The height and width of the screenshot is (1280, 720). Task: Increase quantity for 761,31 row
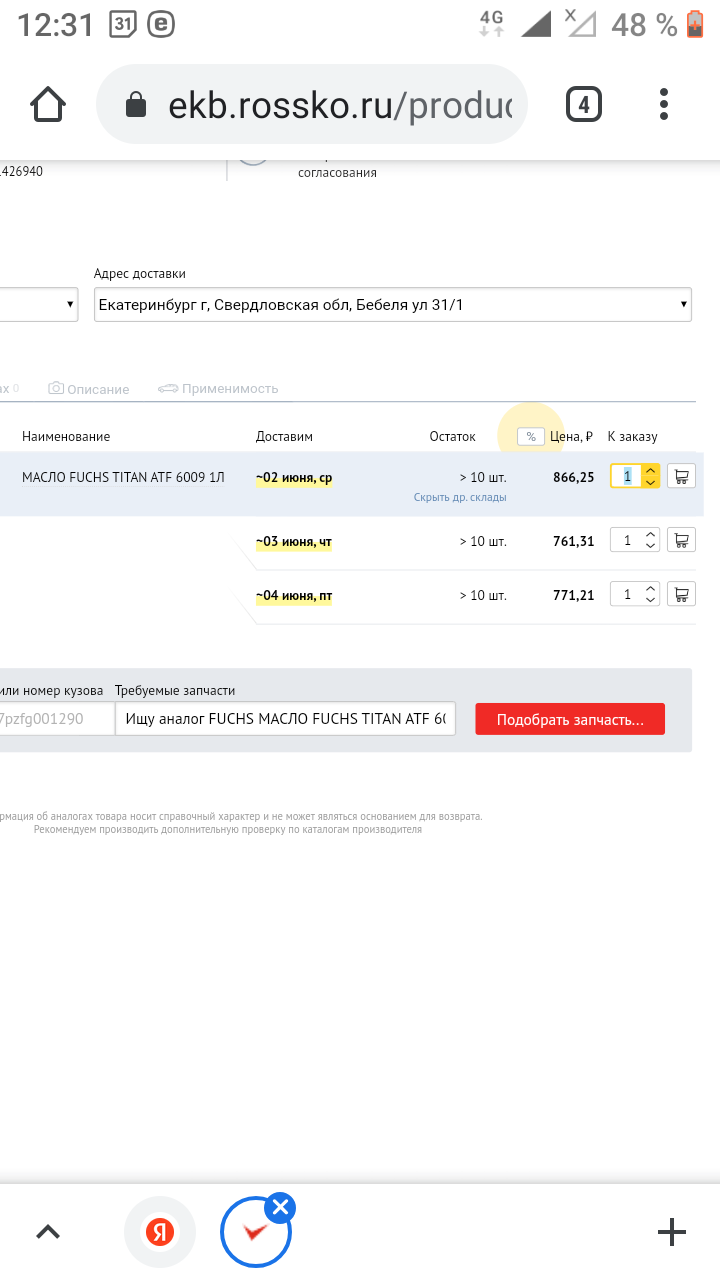(650, 535)
